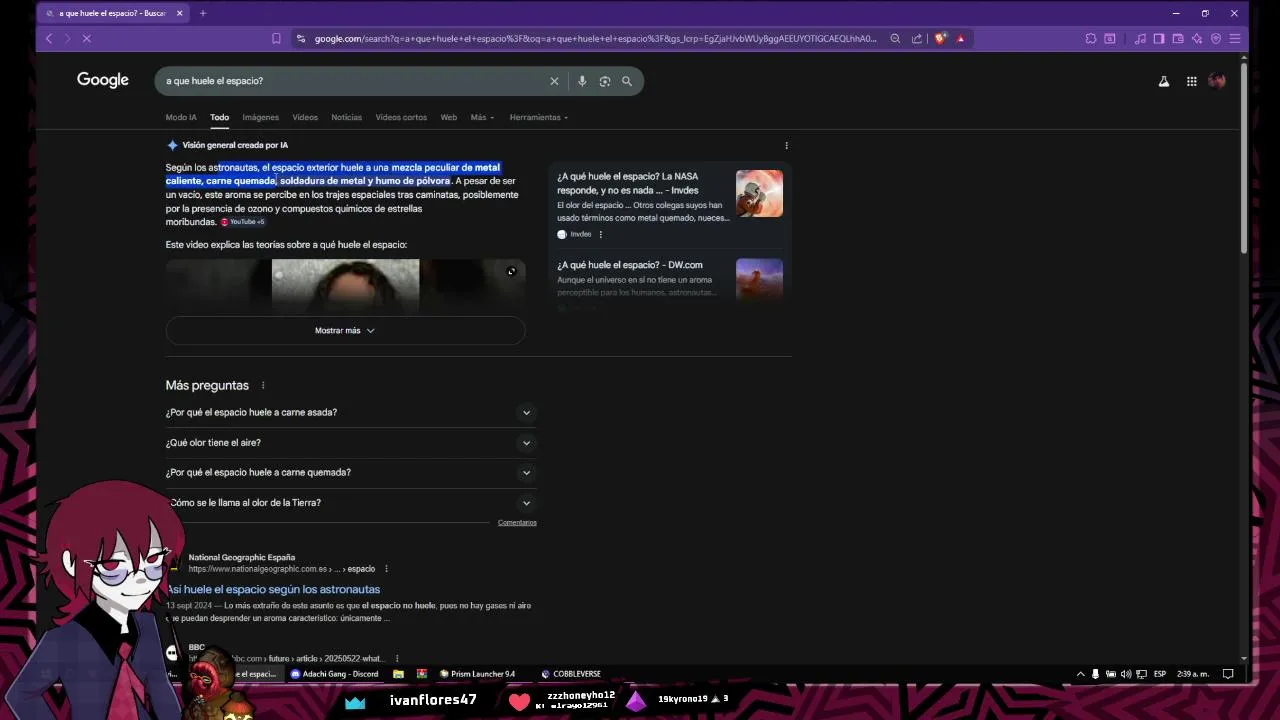Open the browser extensions puzzle icon
This screenshot has height=720, width=1280.
[1091, 39]
